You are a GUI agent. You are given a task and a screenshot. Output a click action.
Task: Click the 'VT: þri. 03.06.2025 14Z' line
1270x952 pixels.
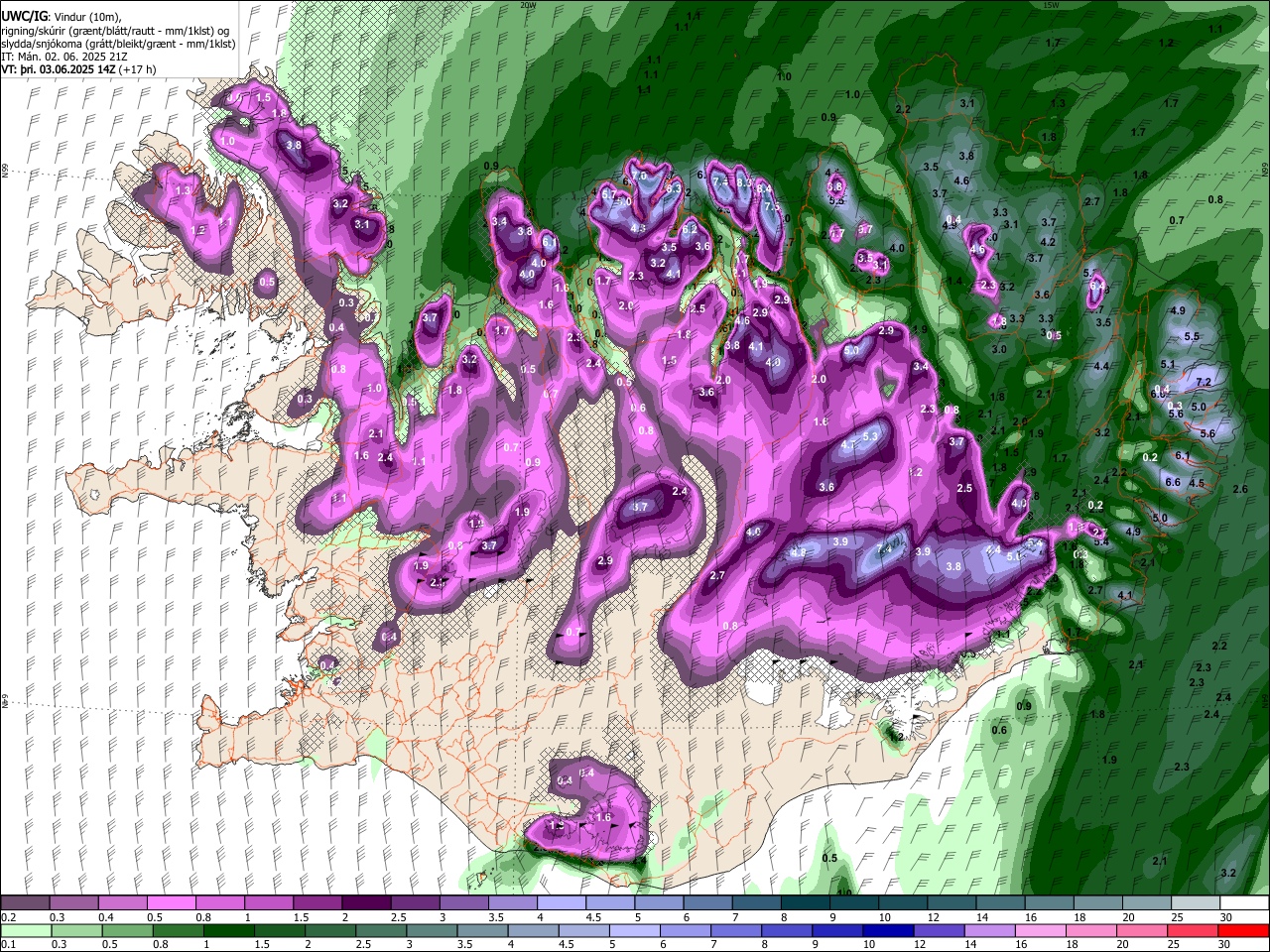[x=60, y=70]
